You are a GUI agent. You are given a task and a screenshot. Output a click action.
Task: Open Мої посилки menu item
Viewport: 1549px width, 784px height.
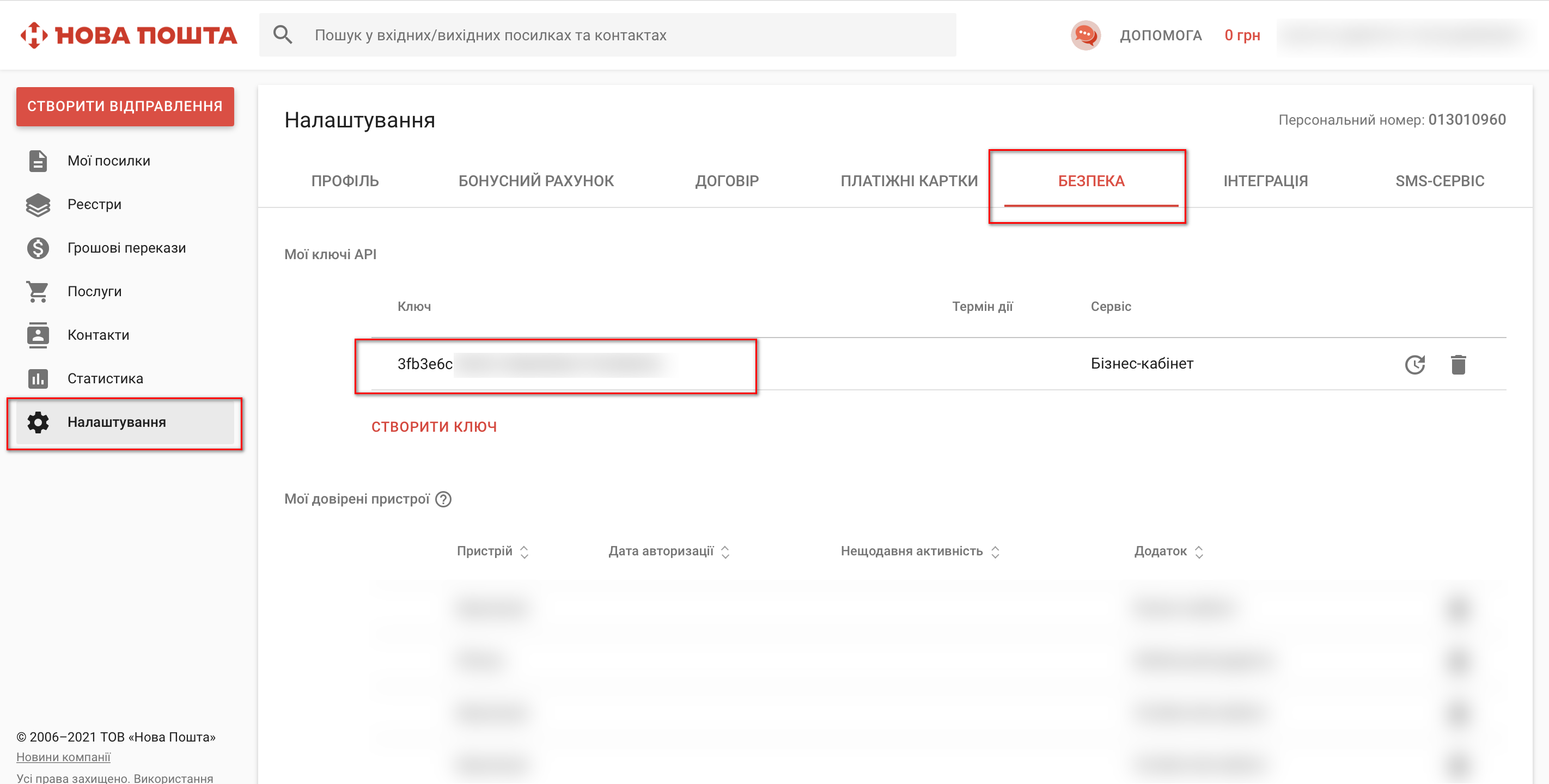(125, 161)
